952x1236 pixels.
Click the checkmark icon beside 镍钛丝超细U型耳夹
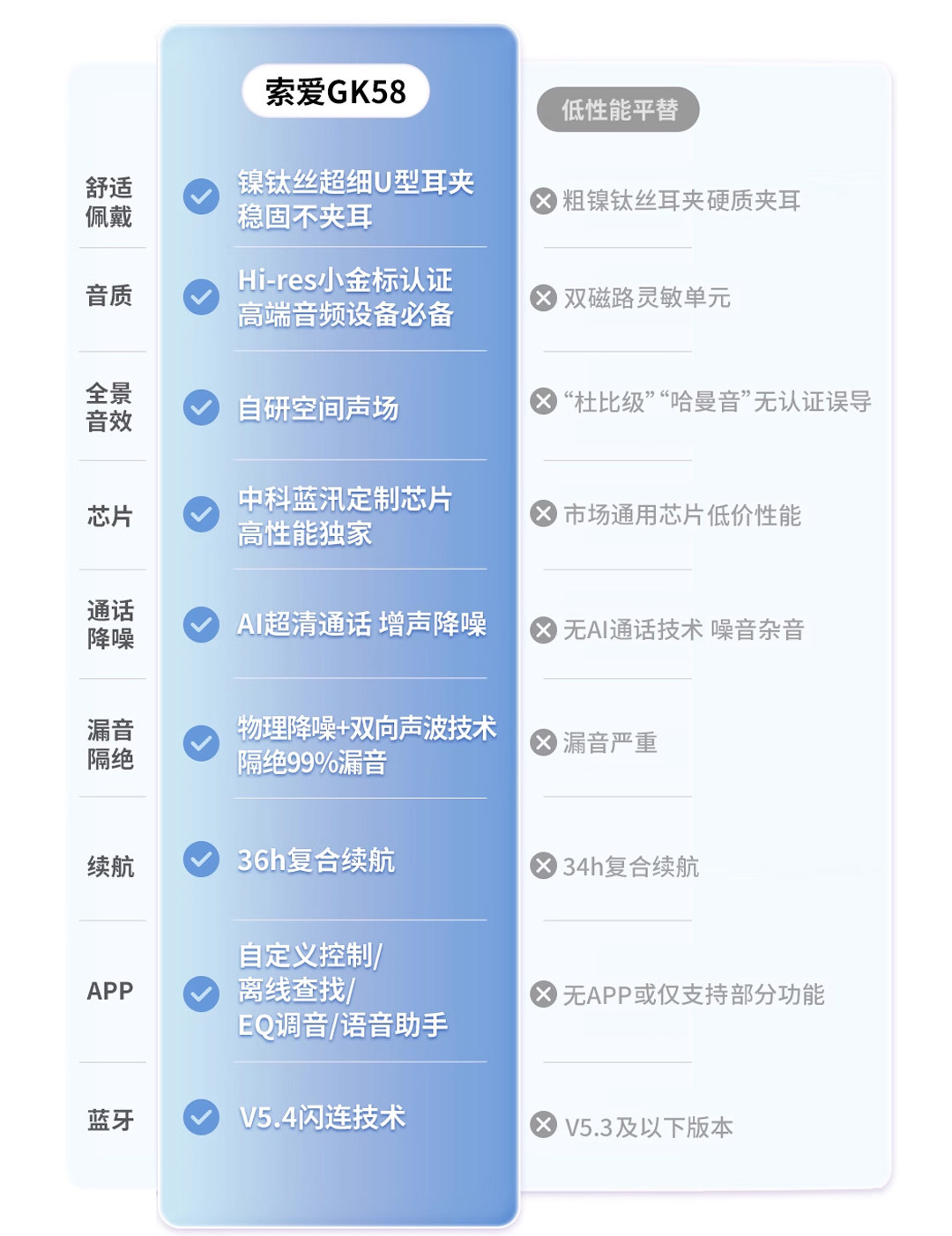pos(201,197)
